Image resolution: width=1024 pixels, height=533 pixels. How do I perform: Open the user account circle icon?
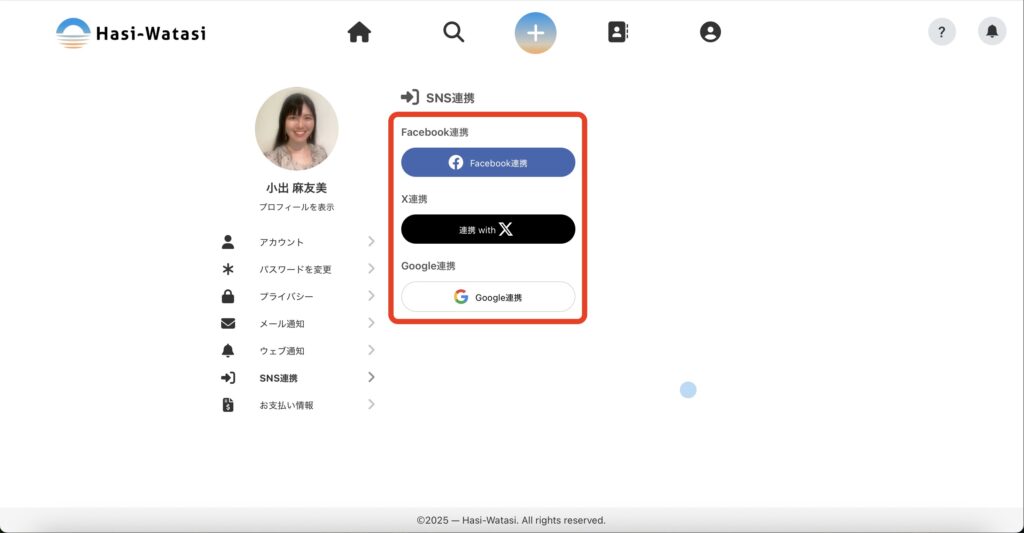pyautogui.click(x=710, y=33)
